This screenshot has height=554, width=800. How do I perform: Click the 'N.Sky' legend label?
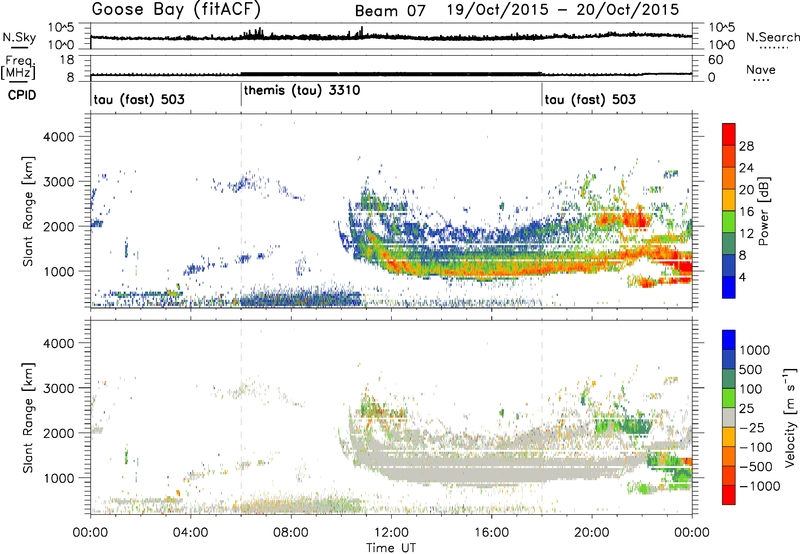tap(19, 37)
